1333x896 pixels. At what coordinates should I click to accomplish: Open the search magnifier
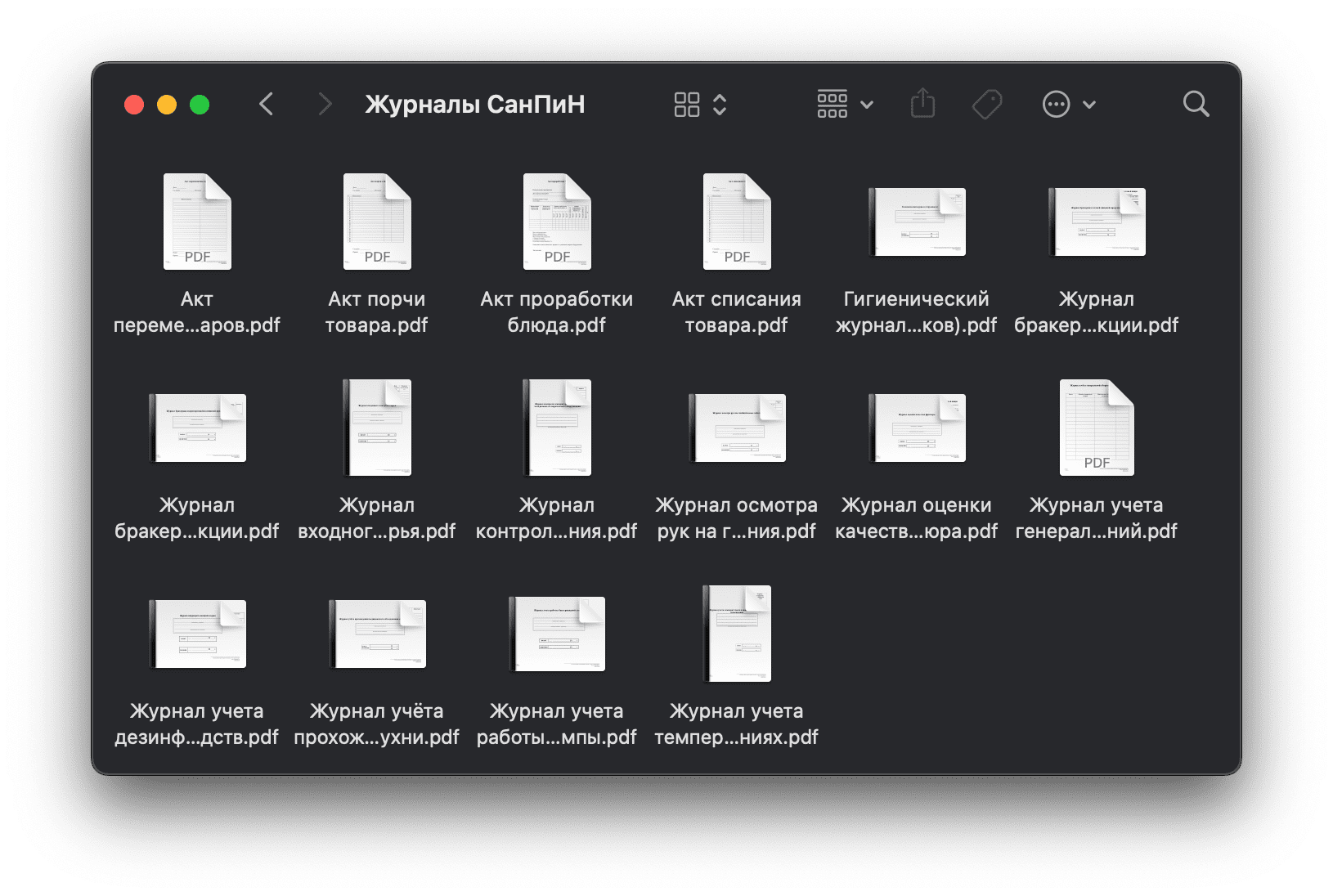pyautogui.click(x=1196, y=104)
